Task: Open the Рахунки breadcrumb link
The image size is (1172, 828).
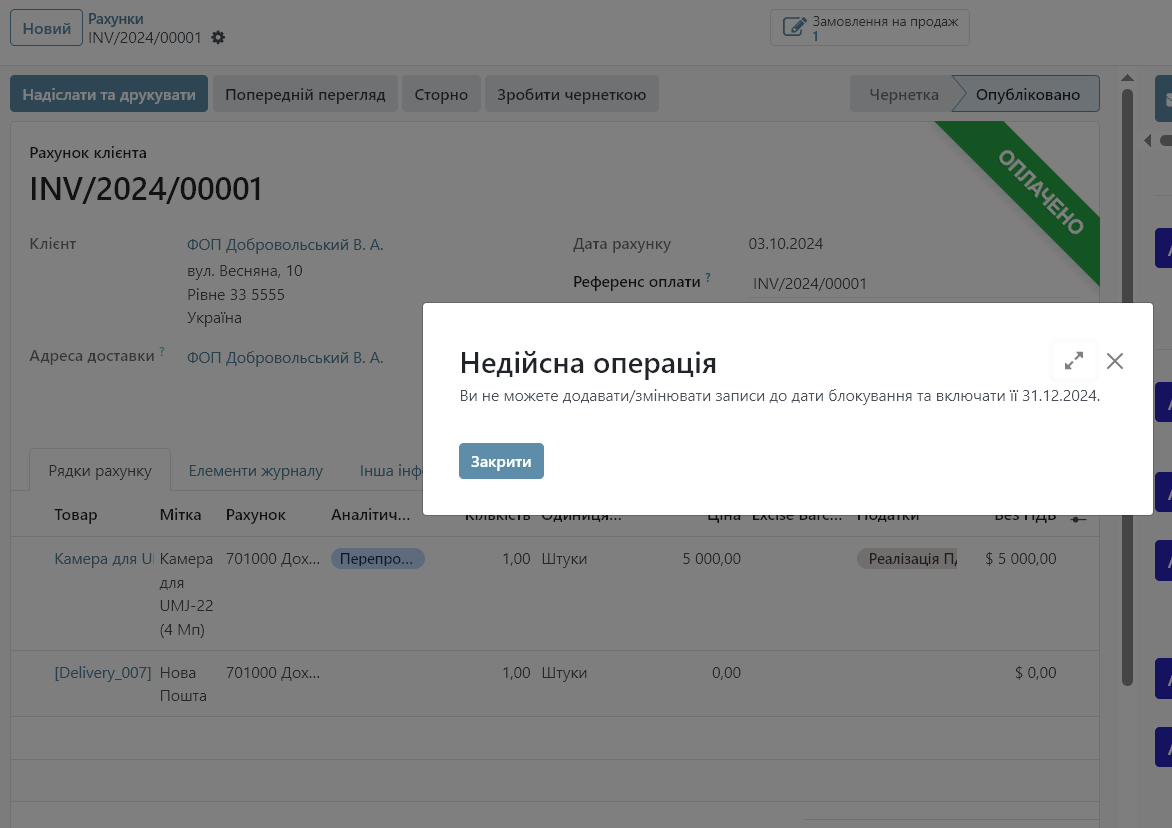Action: point(116,19)
